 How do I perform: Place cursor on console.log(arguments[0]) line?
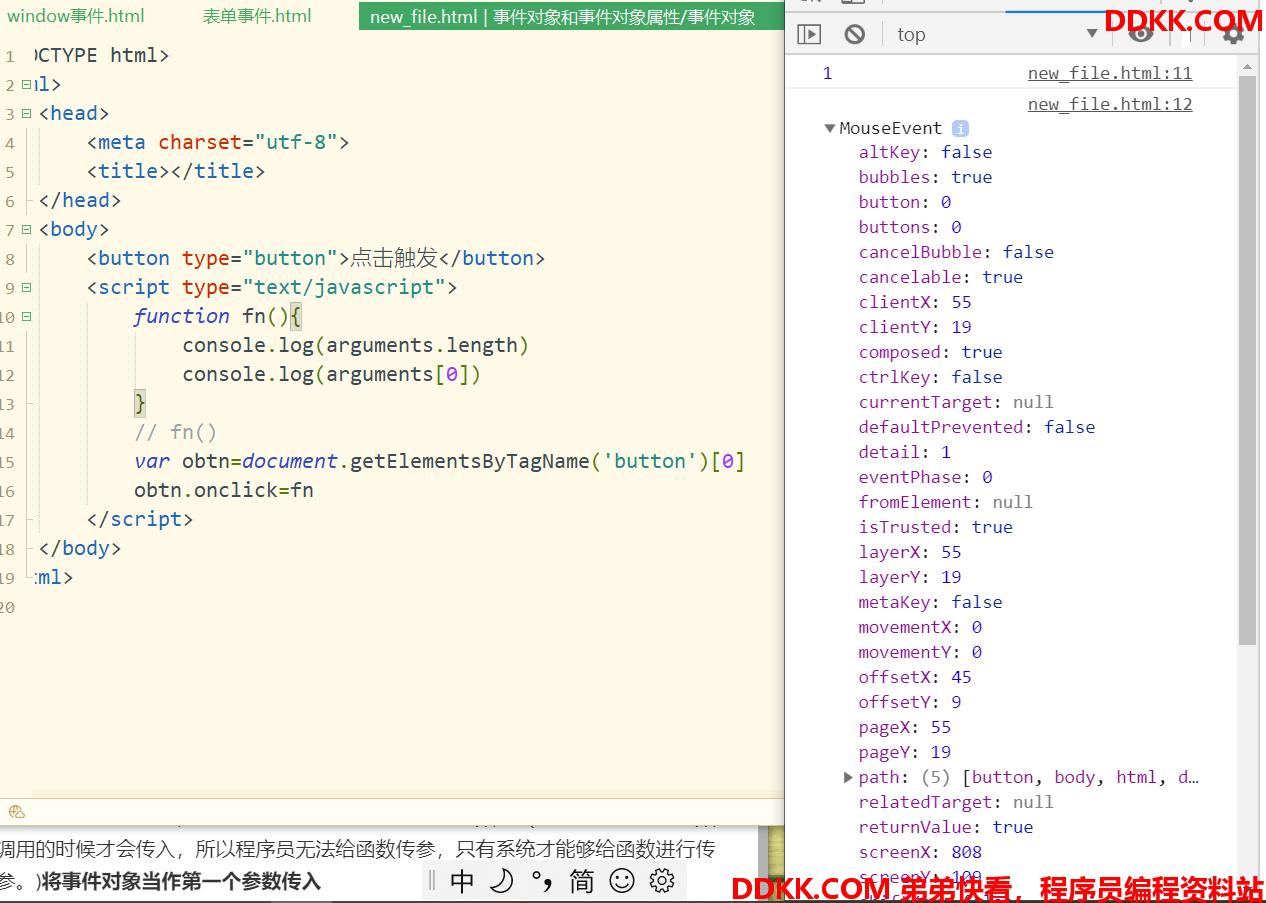[x=332, y=374]
